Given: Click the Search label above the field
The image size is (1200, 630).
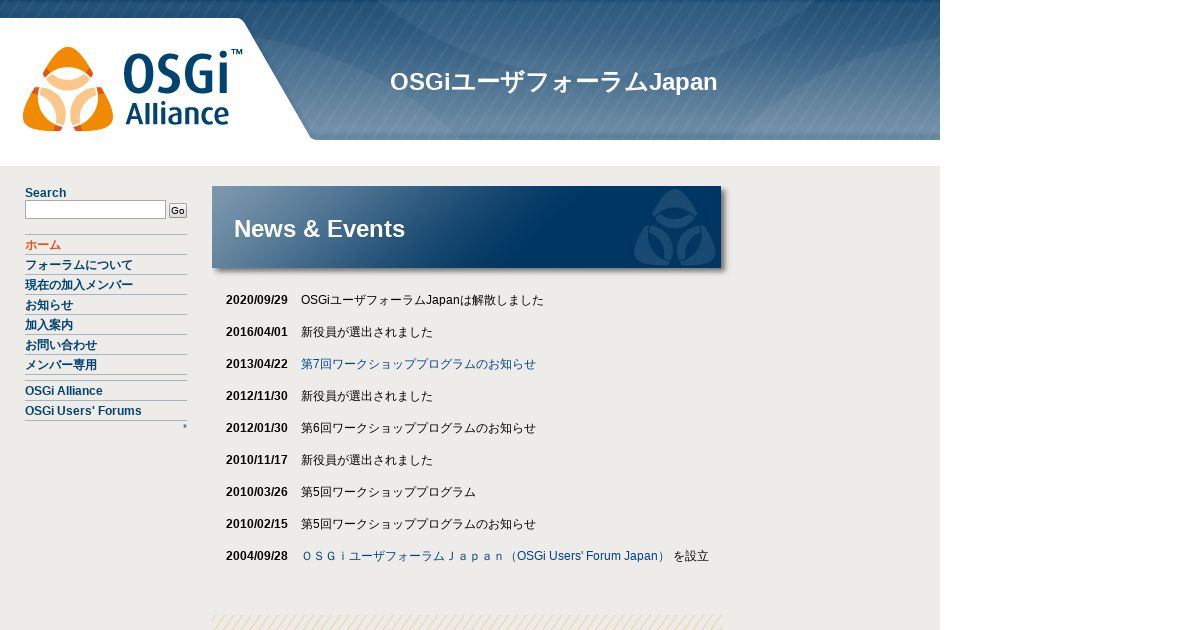Looking at the screenshot, I should (45, 193).
